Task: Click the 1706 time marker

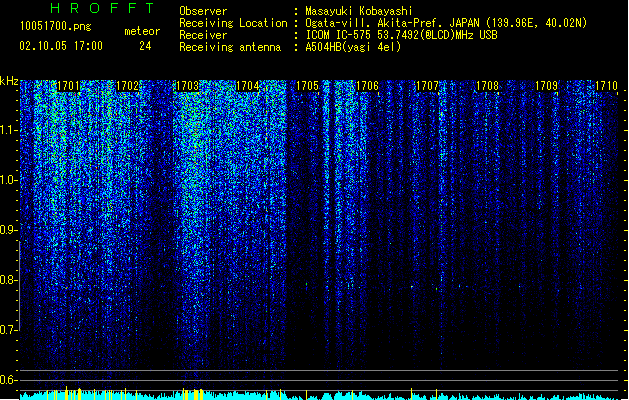Action: point(367,86)
